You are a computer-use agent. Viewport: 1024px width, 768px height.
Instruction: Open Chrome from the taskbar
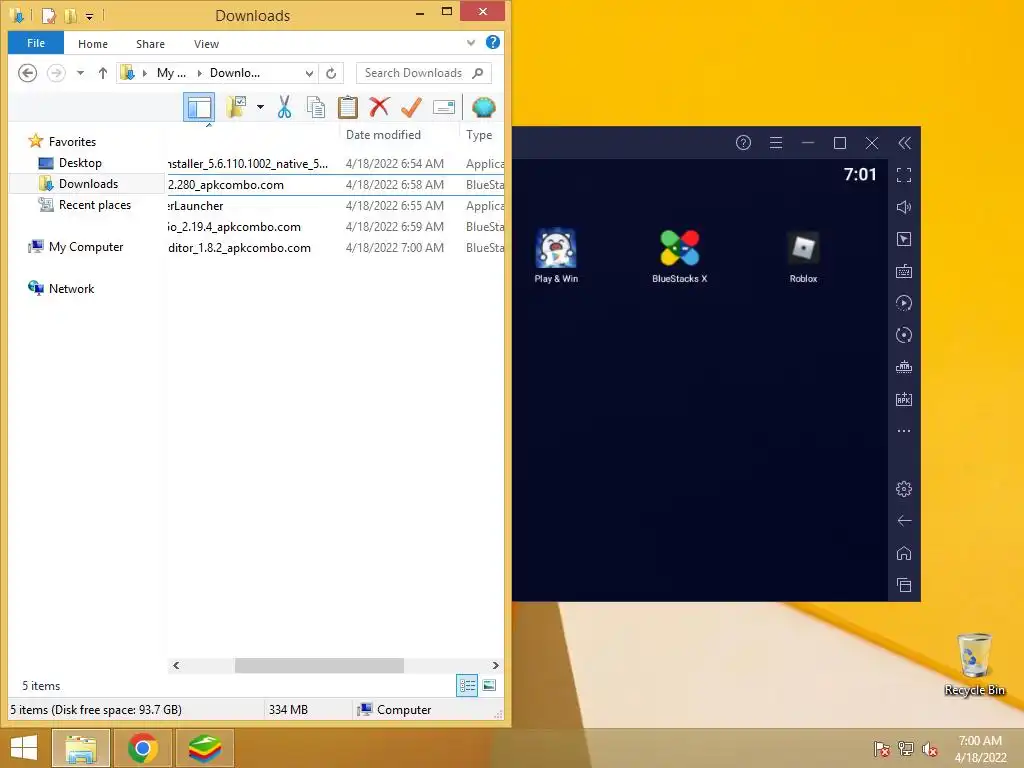(x=142, y=748)
